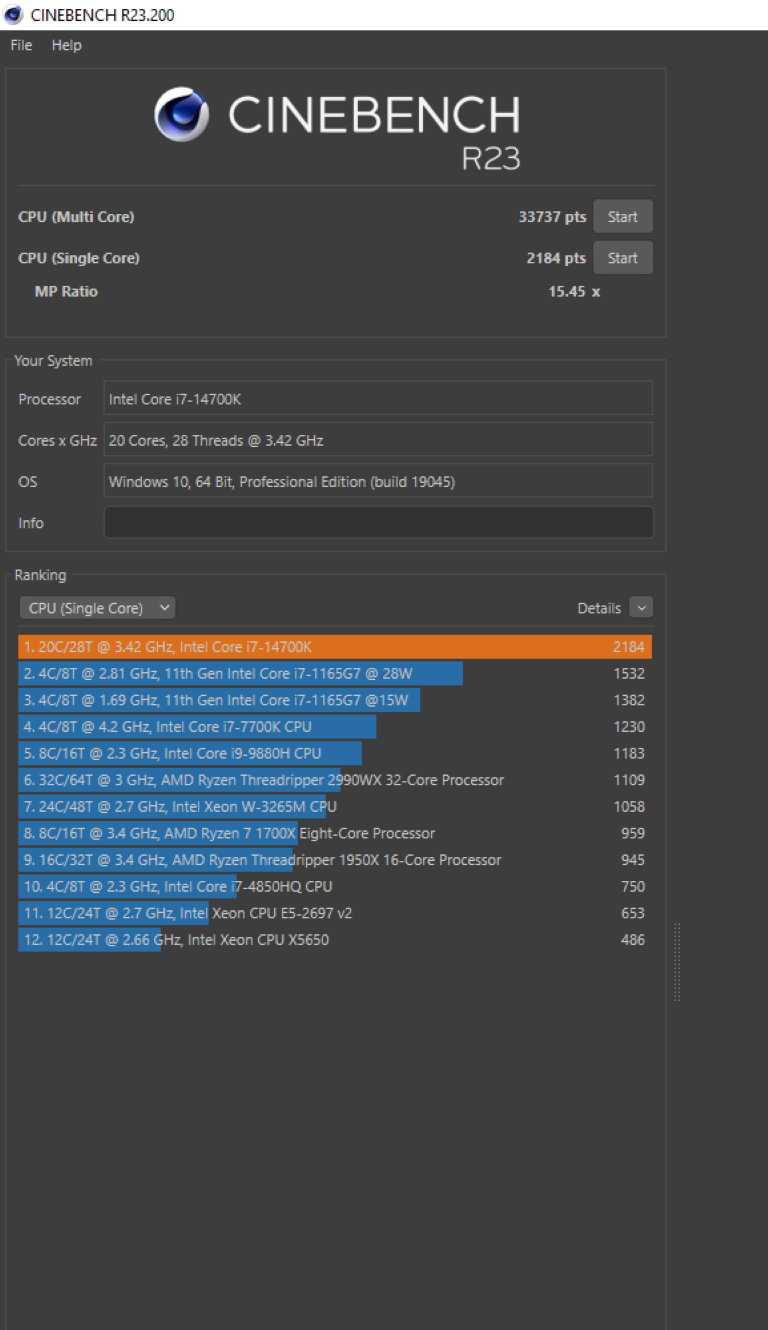
Task: Click the Cores x GHz field
Action: [x=378, y=440]
